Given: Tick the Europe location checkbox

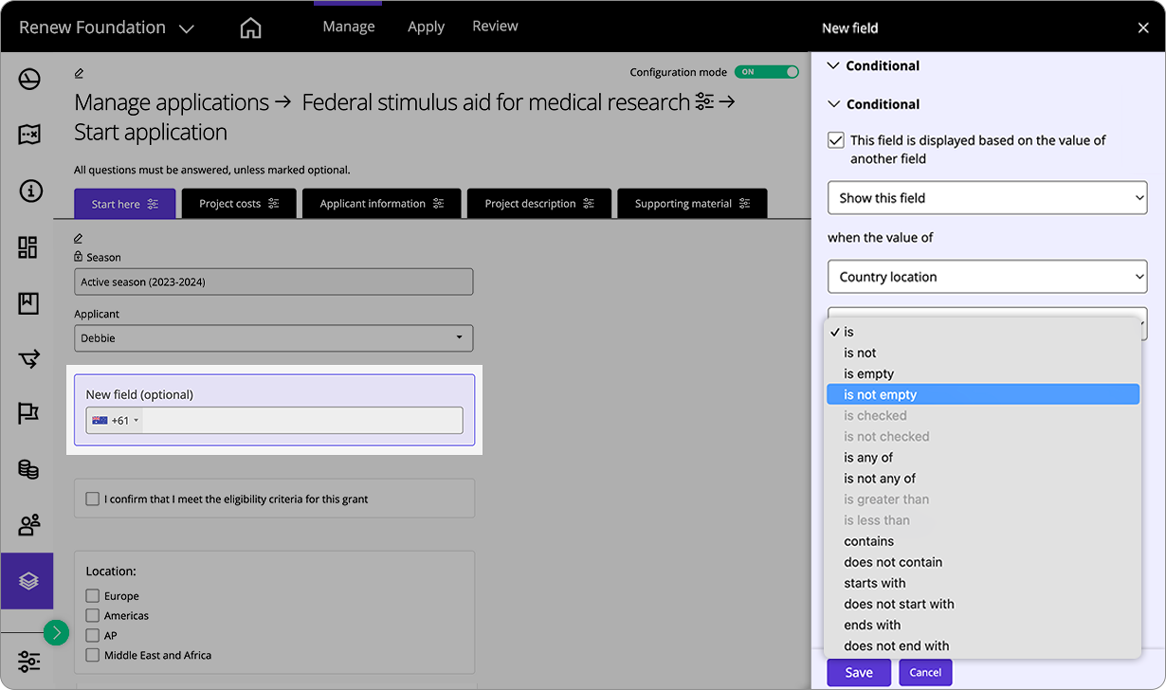Looking at the screenshot, I should tap(93, 596).
